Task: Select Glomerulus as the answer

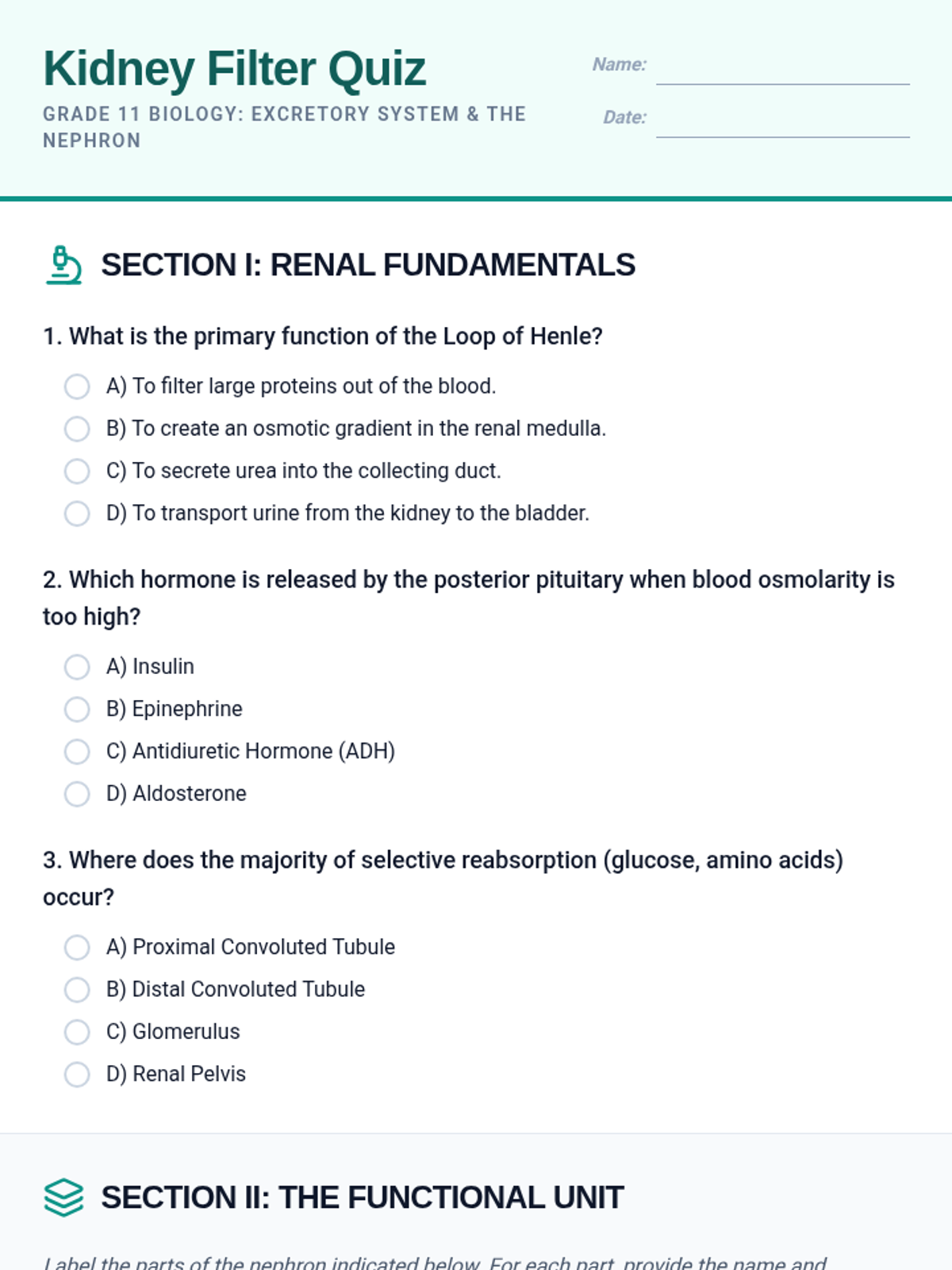Action: coord(77,1032)
